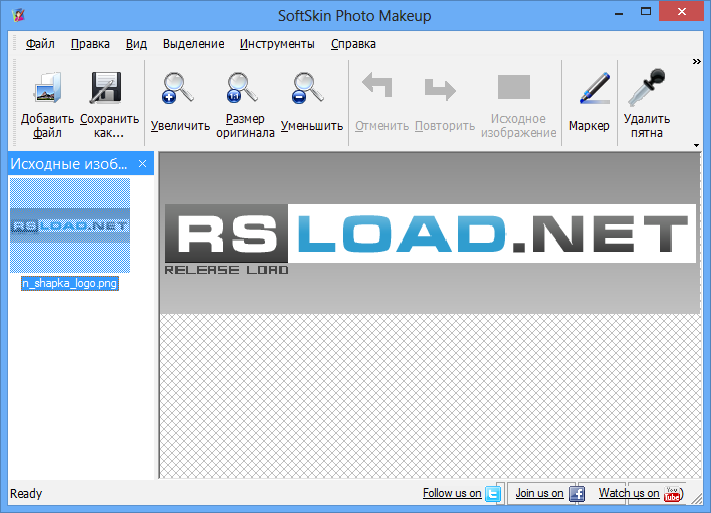Click the SoftSkin app icon in title bar
711x513 pixels.
click(18, 15)
